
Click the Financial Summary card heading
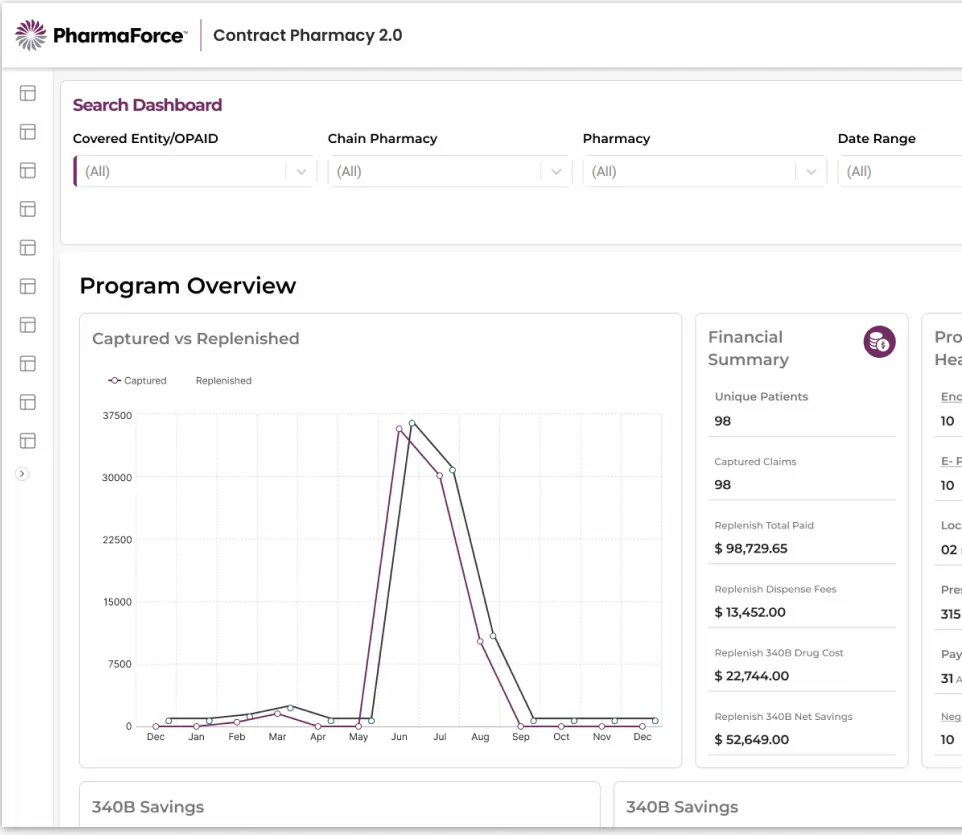click(x=748, y=348)
